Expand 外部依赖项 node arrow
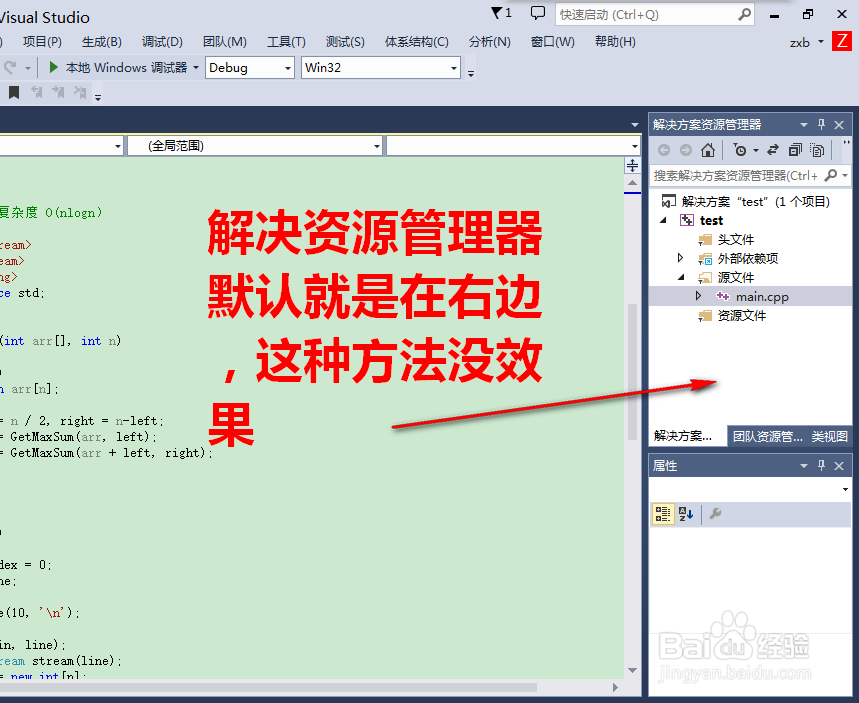 point(680,258)
